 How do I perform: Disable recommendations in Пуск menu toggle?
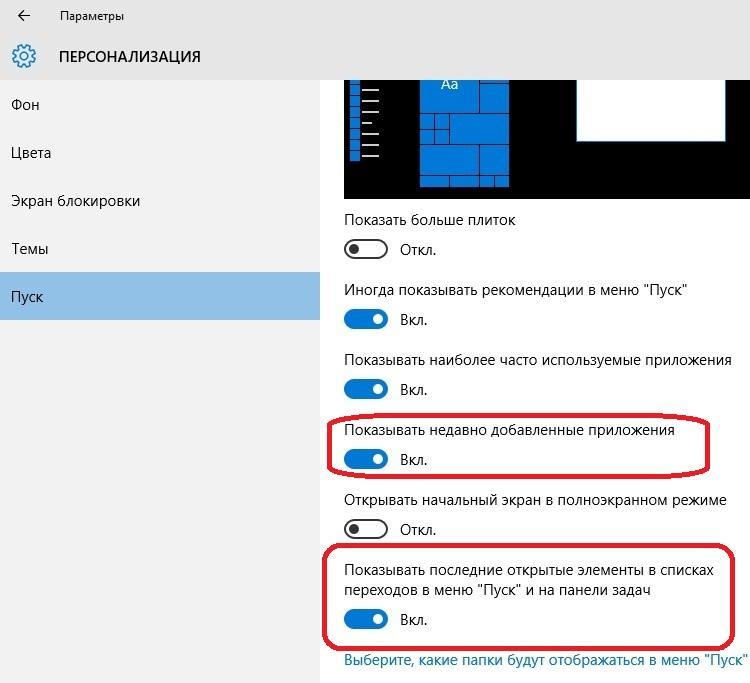tap(365, 319)
